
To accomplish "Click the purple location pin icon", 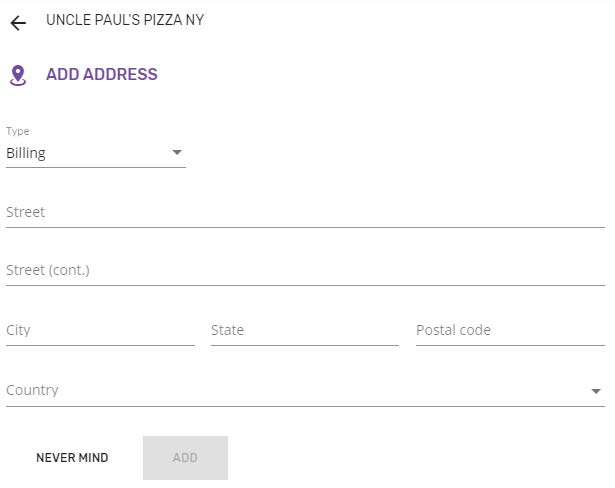I will point(18,76).
